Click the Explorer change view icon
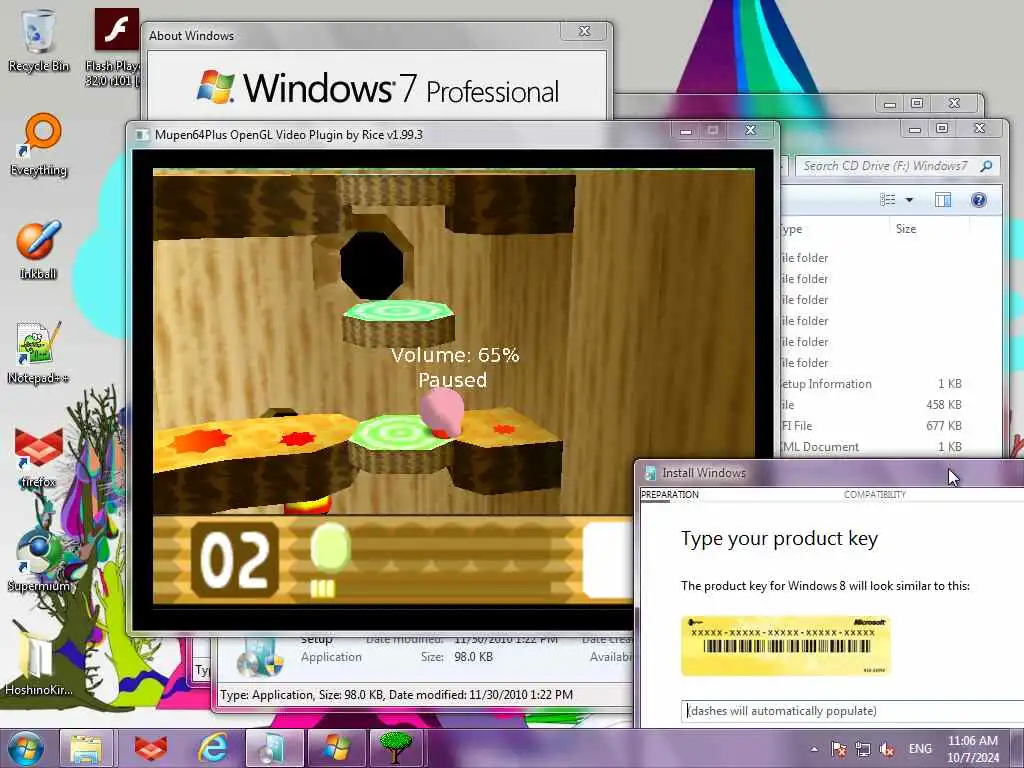The width and height of the screenshot is (1024, 768). 888,200
